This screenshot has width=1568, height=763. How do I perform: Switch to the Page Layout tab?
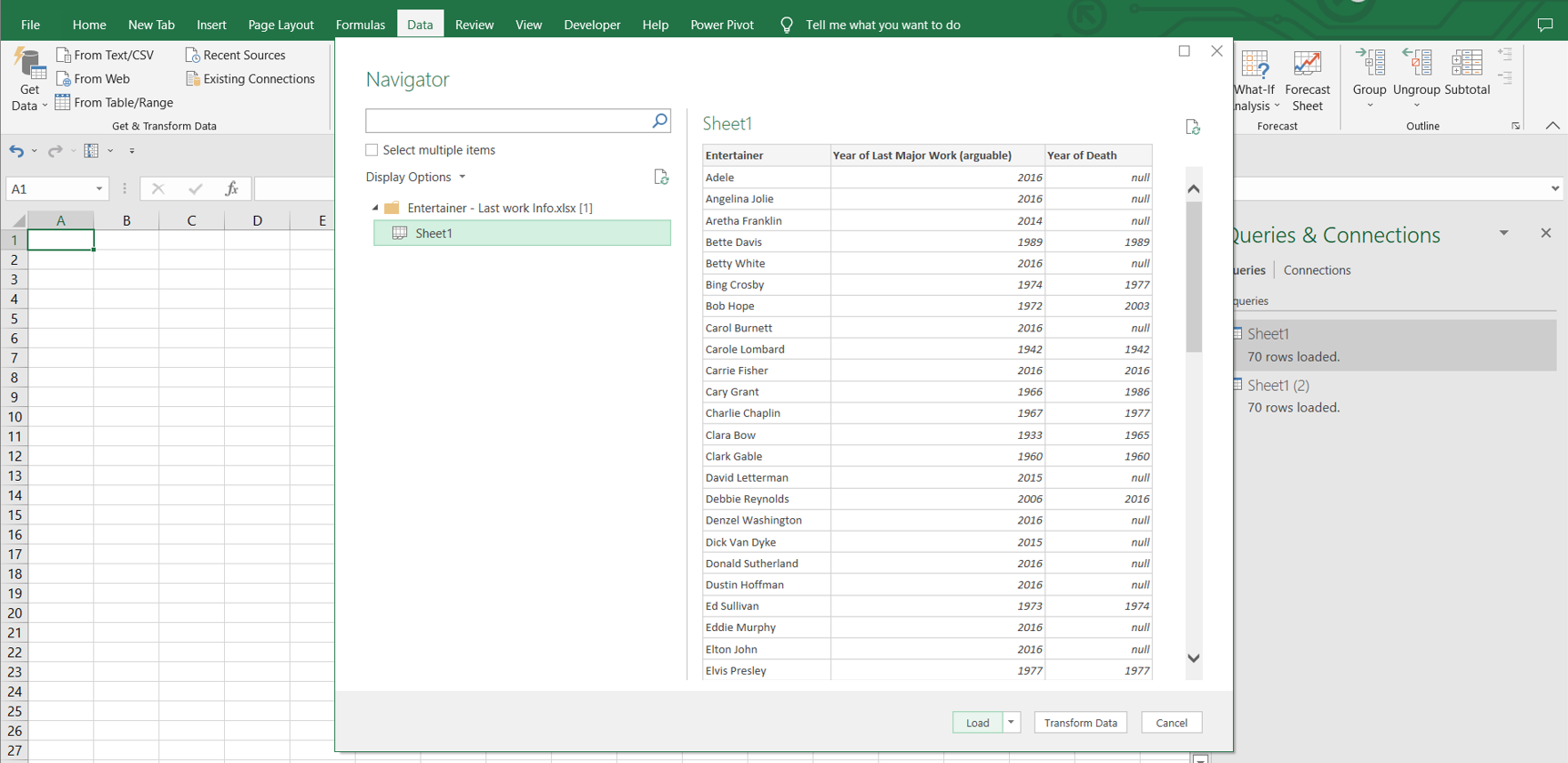tap(280, 25)
